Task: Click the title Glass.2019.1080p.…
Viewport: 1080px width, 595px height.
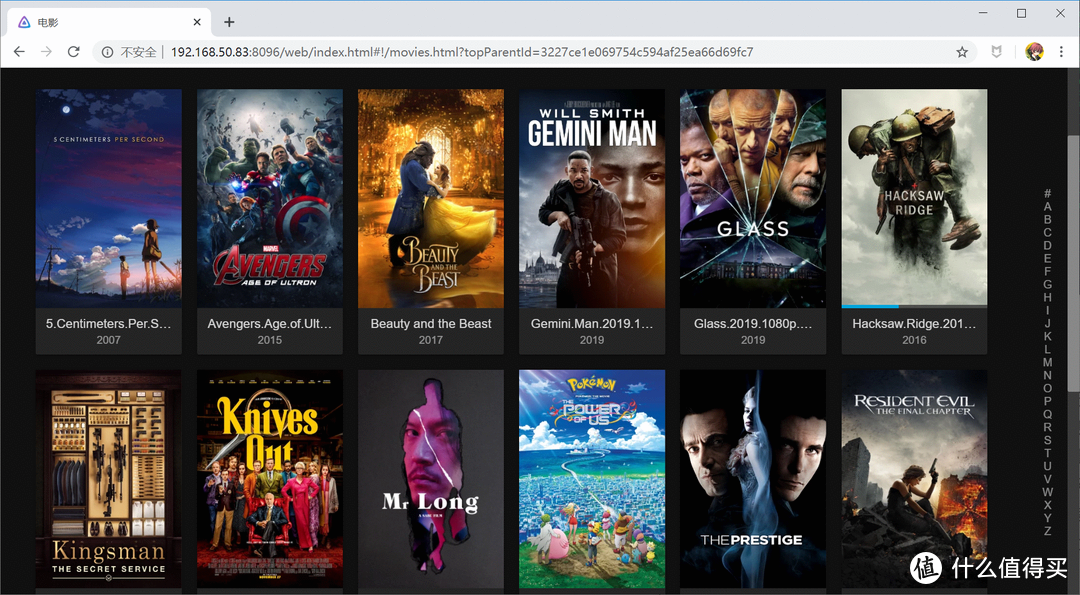Action: pos(753,324)
